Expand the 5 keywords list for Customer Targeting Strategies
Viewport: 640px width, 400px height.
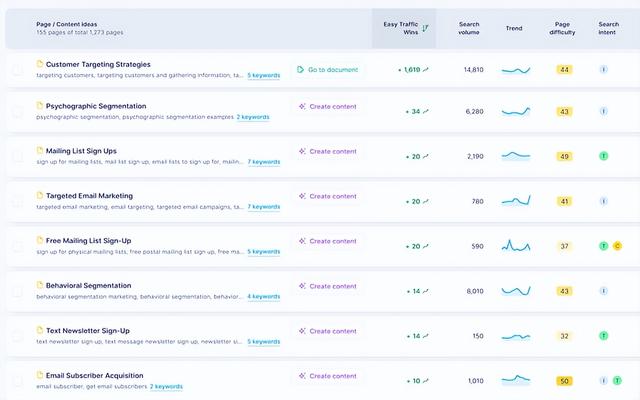[x=264, y=75]
